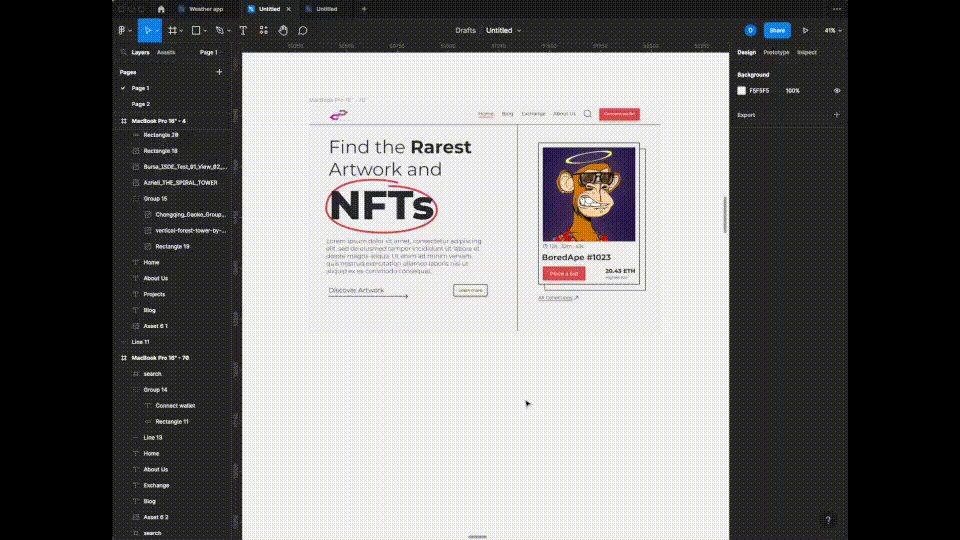Select the Frame tool

pyautogui.click(x=172, y=31)
